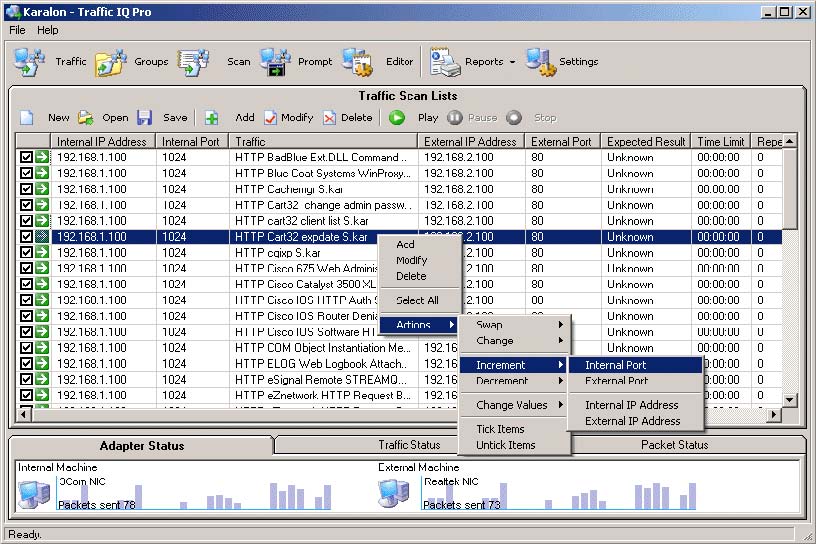The width and height of the screenshot is (816, 544).
Task: Click the New scan list icon
Action: (x=27, y=118)
